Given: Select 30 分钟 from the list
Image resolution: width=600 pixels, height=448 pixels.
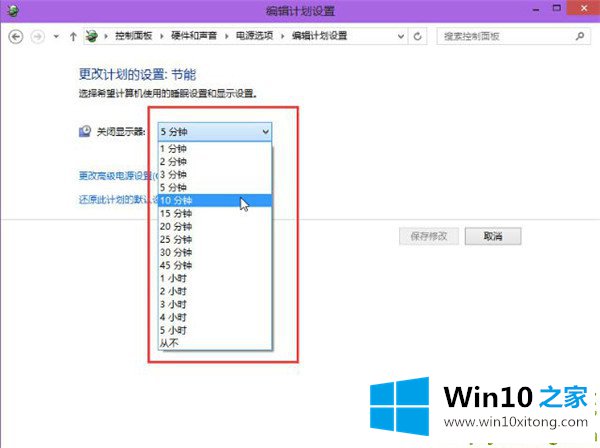Looking at the screenshot, I should click(215, 253).
